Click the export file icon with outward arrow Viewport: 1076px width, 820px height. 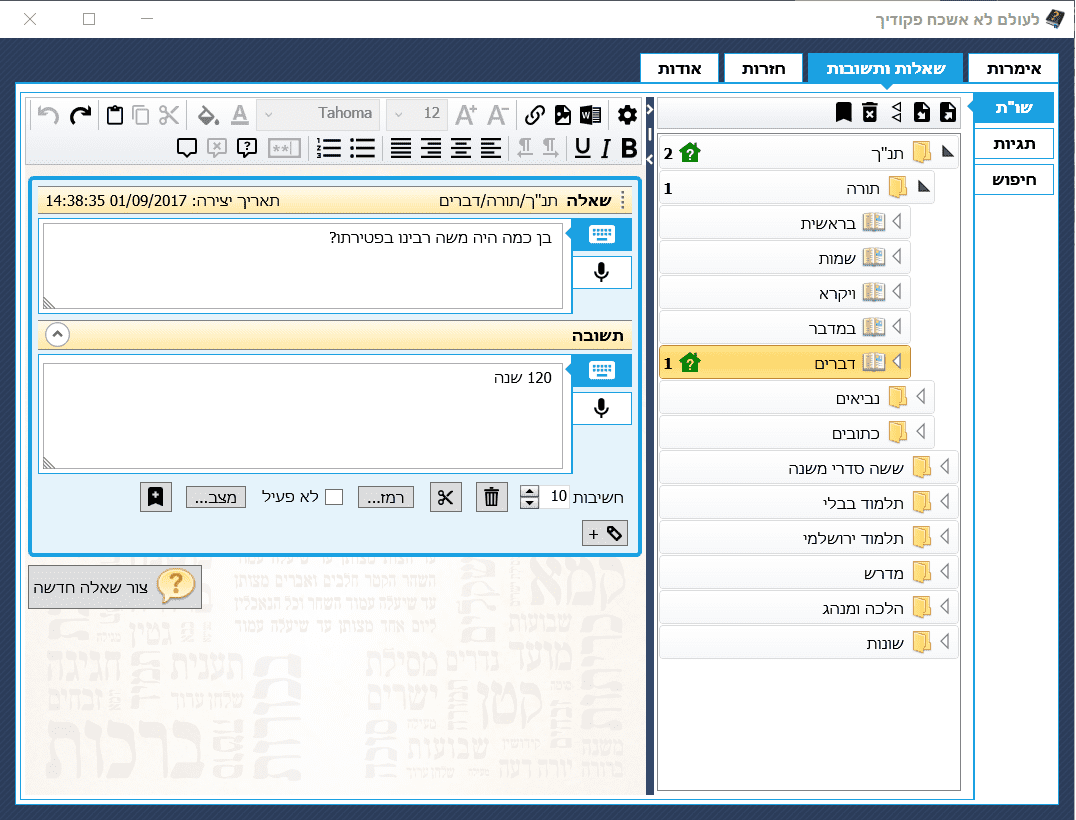(x=948, y=112)
